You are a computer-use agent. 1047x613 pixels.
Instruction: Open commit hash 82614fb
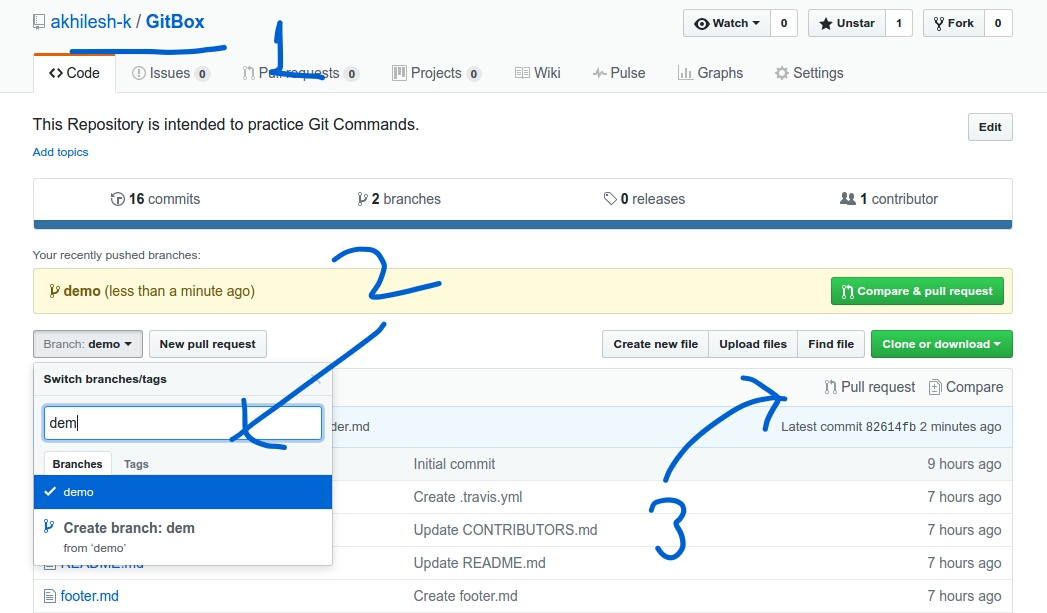click(x=891, y=427)
